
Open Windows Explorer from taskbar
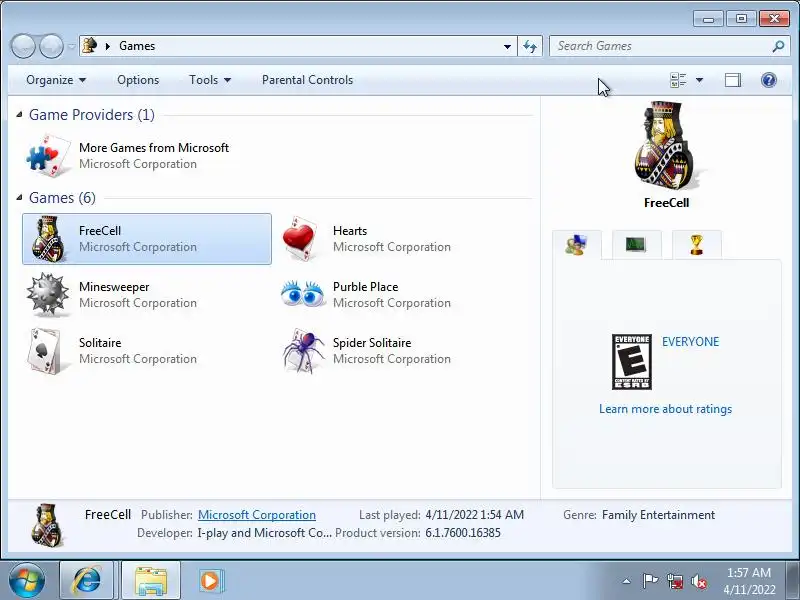click(151, 581)
